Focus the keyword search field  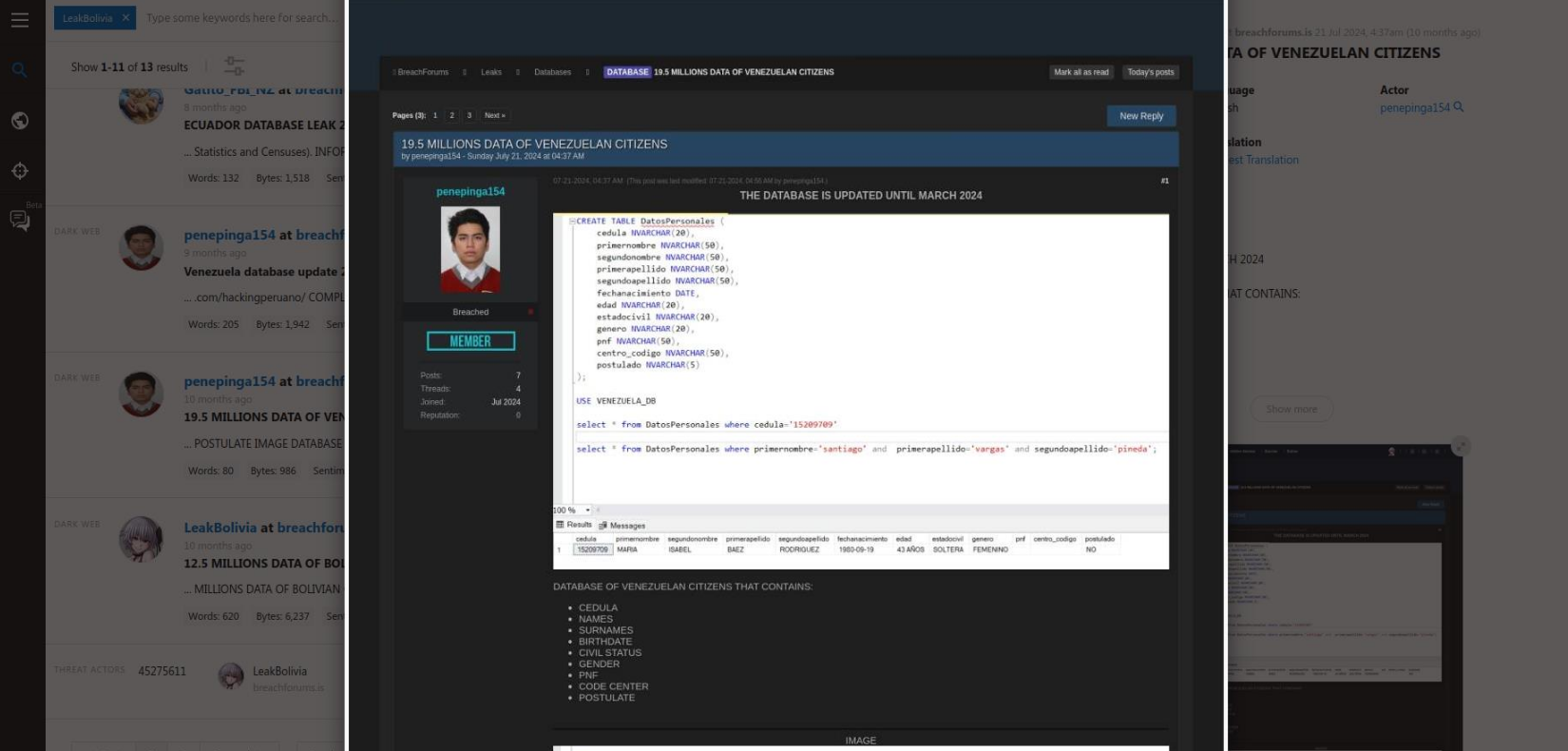point(242,18)
